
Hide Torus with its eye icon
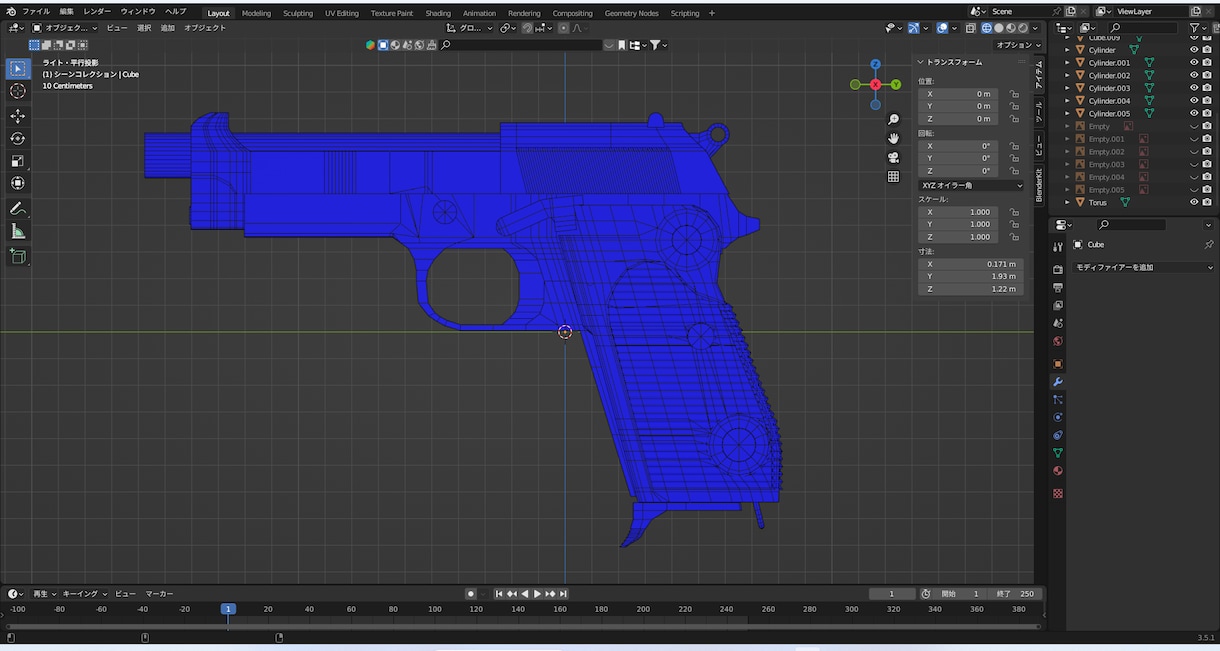coord(1193,202)
